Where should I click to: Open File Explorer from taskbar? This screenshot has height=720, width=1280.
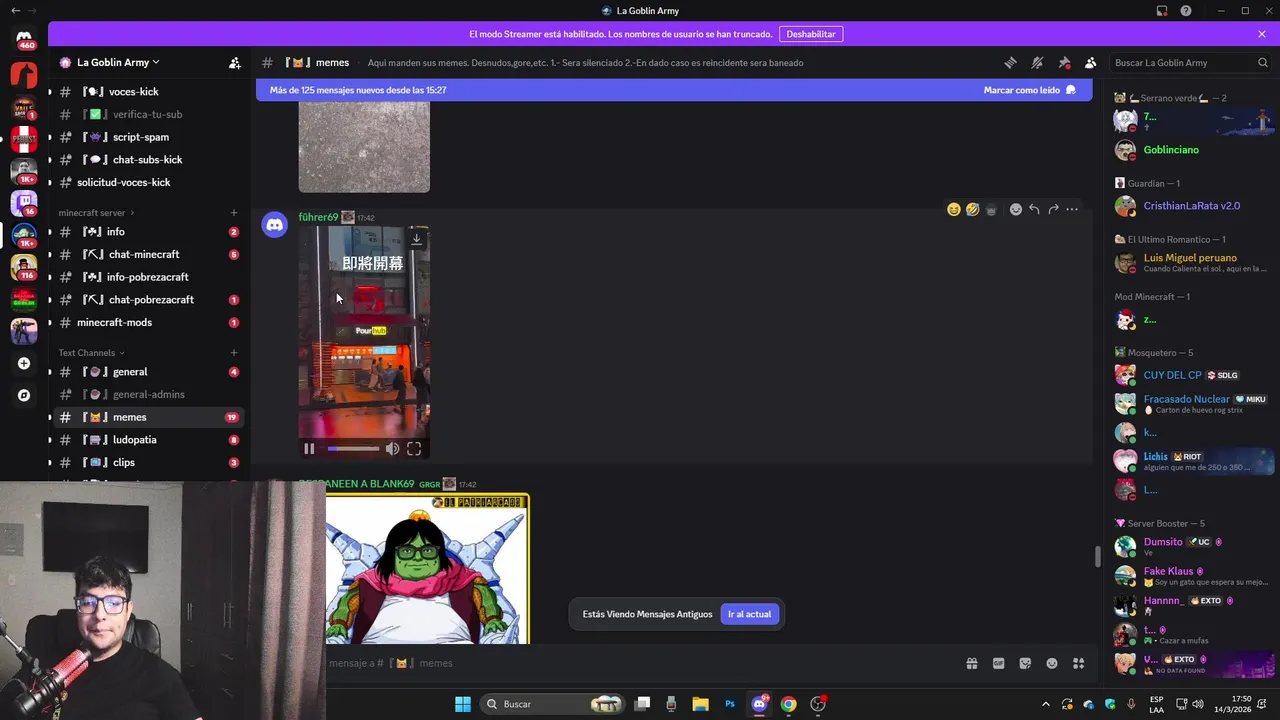coord(700,704)
